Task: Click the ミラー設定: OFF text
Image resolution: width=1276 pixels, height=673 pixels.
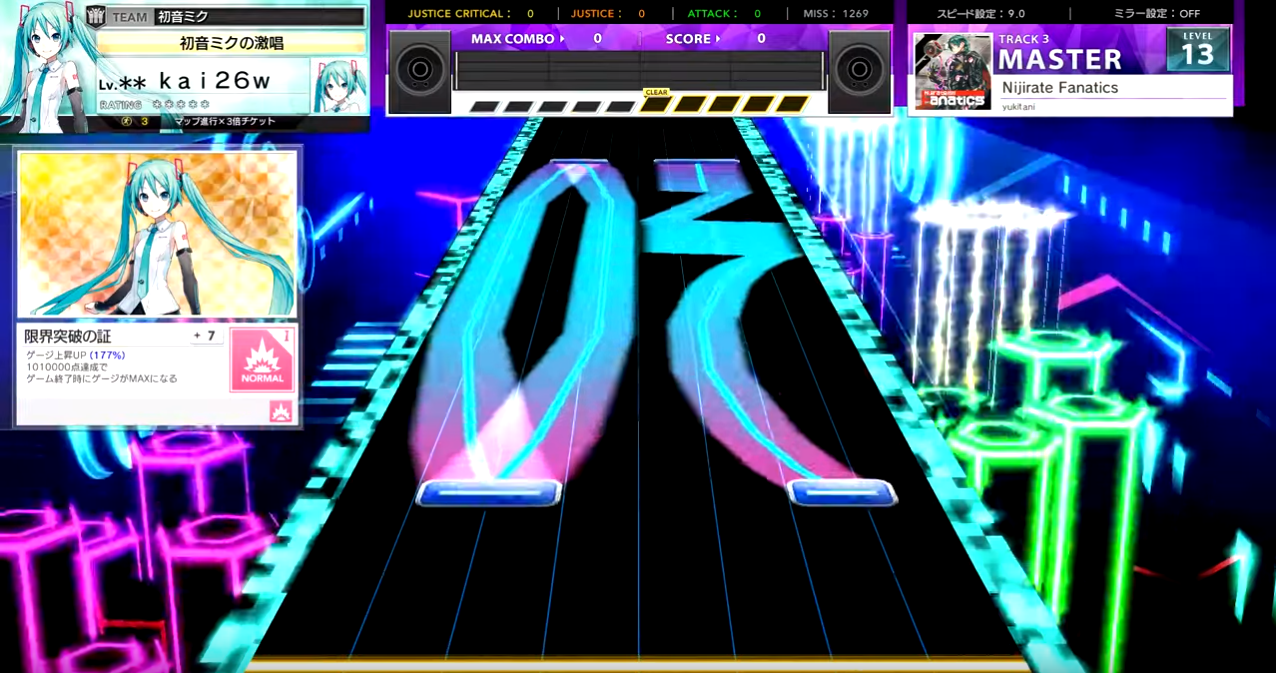Action: point(1157,13)
